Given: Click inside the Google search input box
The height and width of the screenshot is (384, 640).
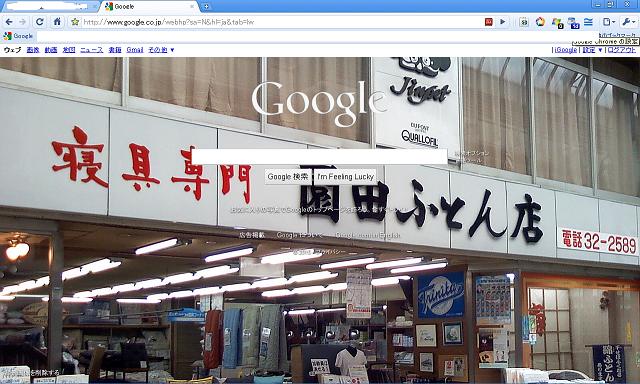Looking at the screenshot, I should [319, 157].
